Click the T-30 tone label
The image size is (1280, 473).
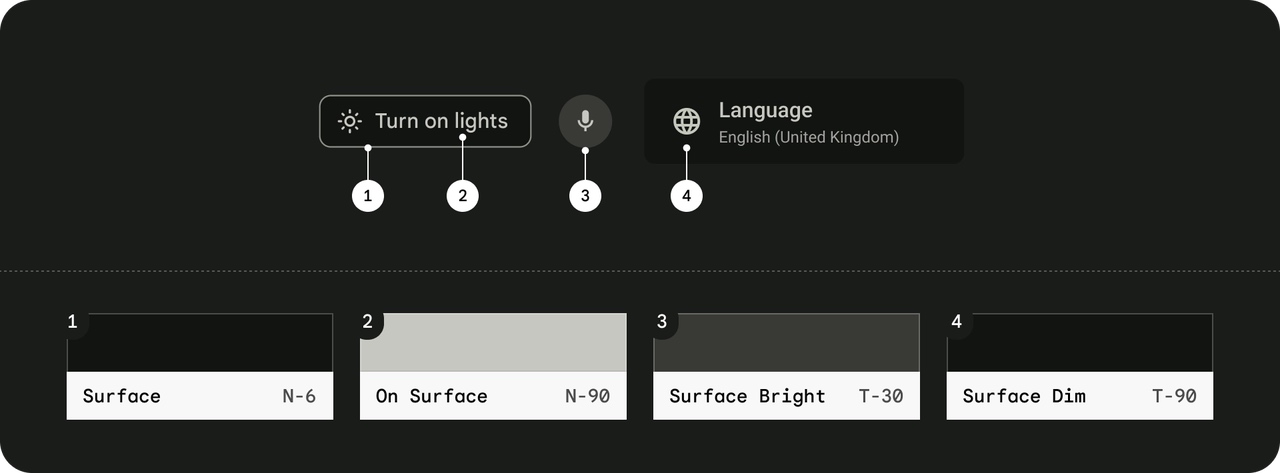[x=881, y=396]
